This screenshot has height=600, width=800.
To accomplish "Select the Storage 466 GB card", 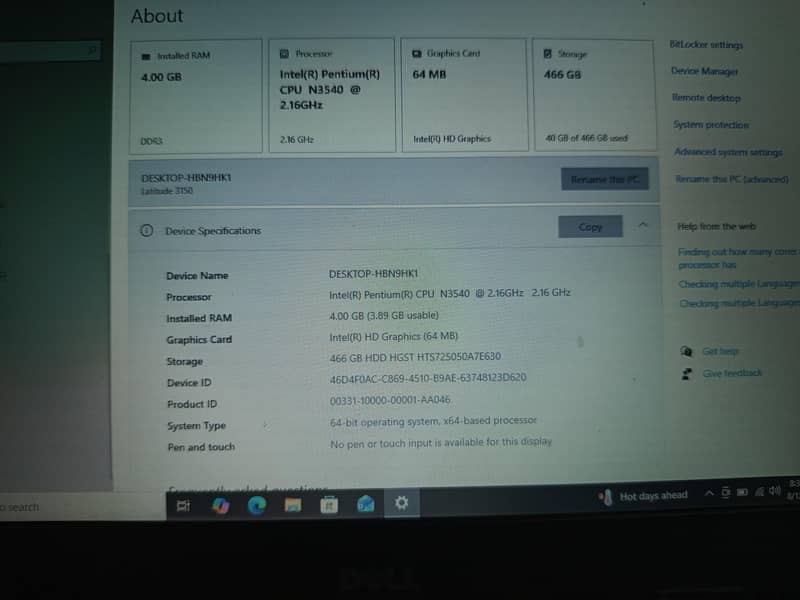I will click(595, 95).
